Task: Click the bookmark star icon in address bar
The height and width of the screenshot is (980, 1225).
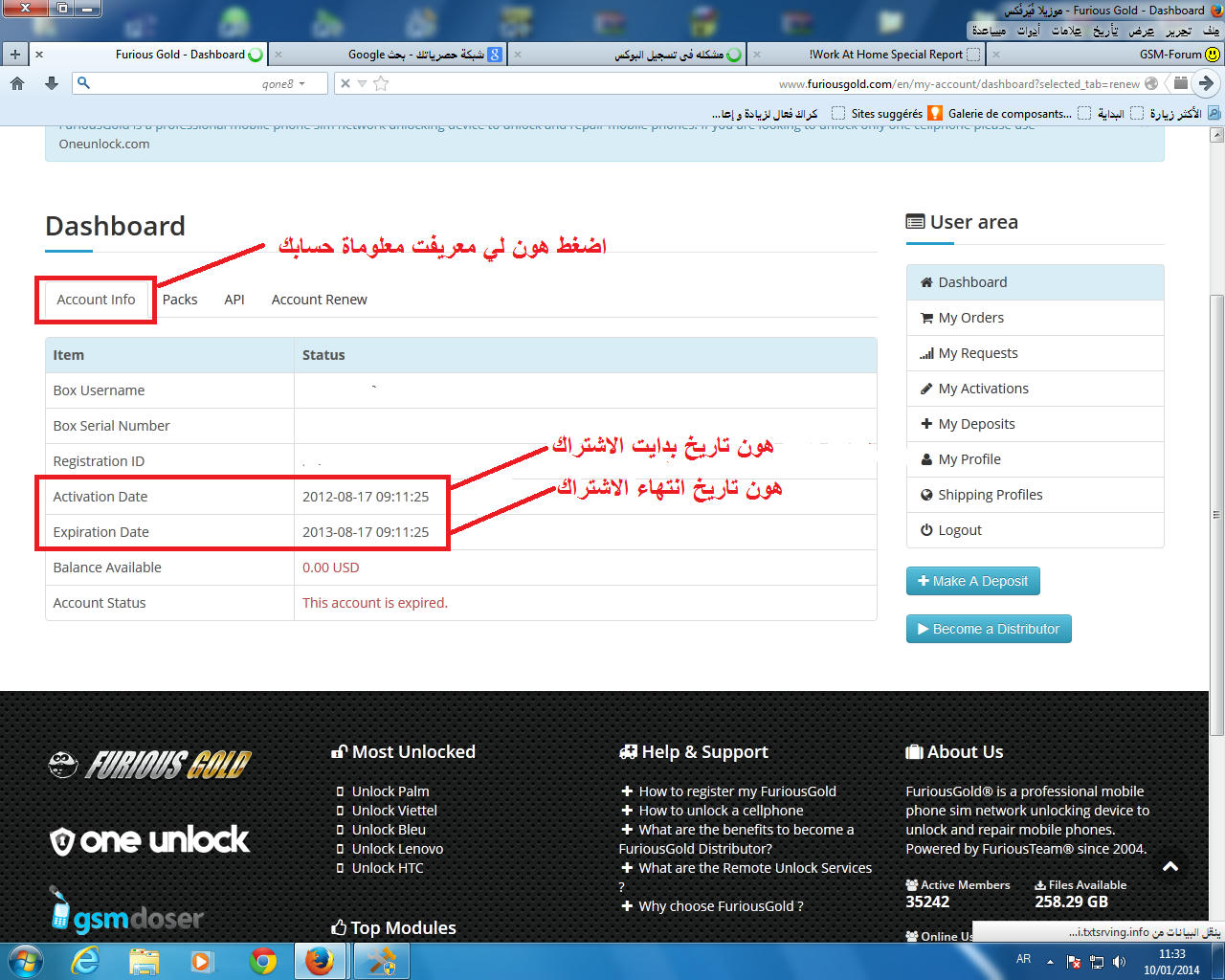Action: [x=381, y=83]
